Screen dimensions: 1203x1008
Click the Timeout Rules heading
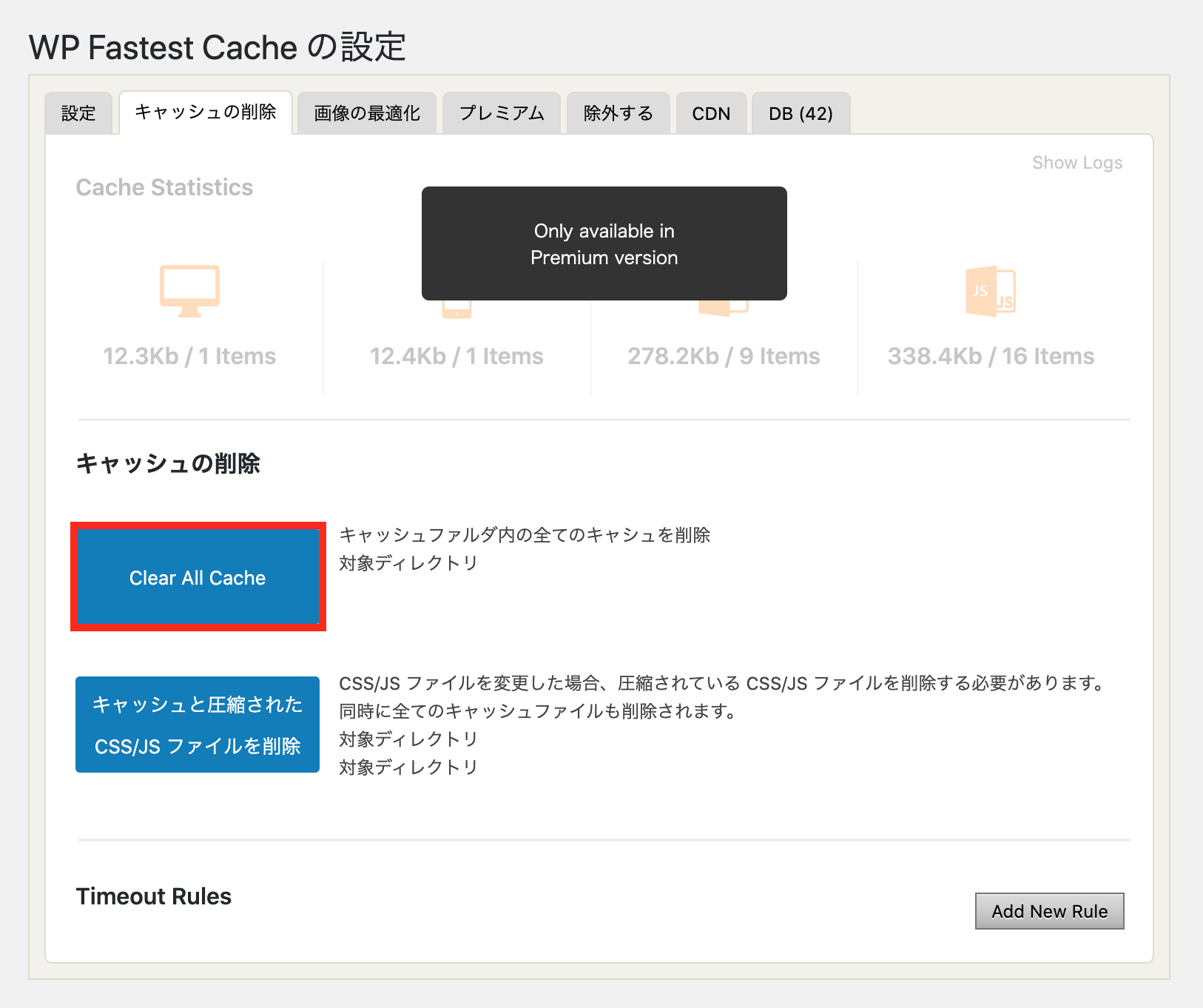click(154, 896)
